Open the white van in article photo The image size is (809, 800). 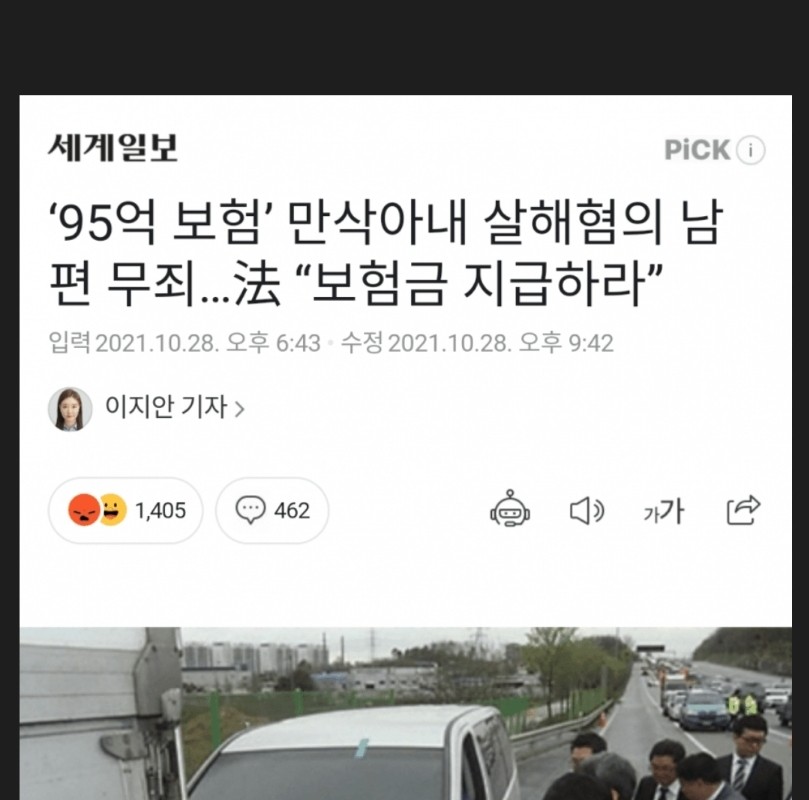click(x=353, y=753)
